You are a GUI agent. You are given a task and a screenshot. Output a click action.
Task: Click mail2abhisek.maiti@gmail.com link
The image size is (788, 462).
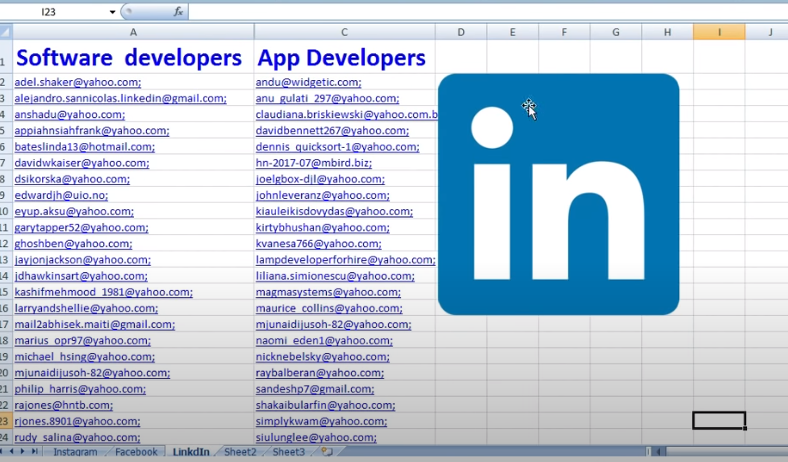(x=94, y=324)
